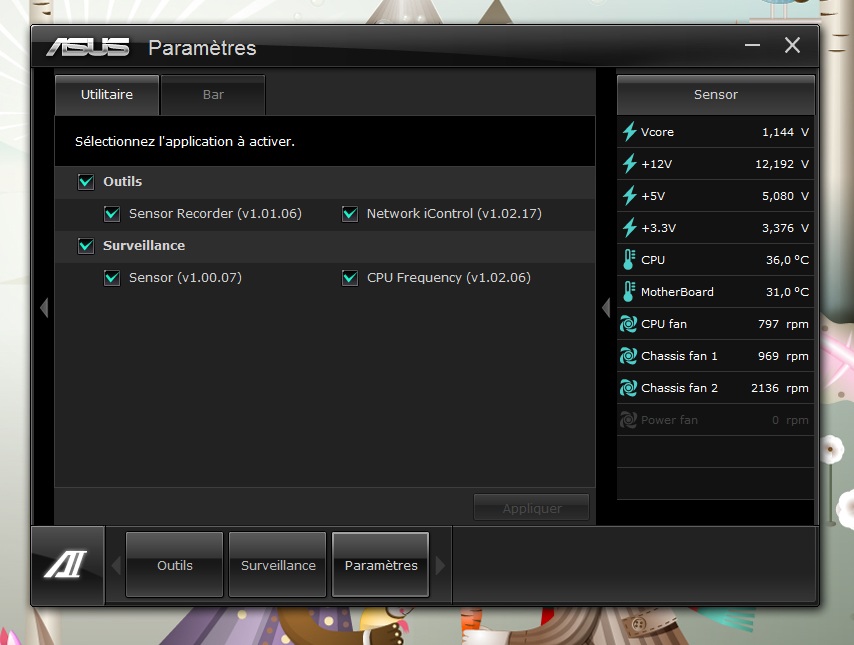Click the CPU fan icon

[629, 324]
